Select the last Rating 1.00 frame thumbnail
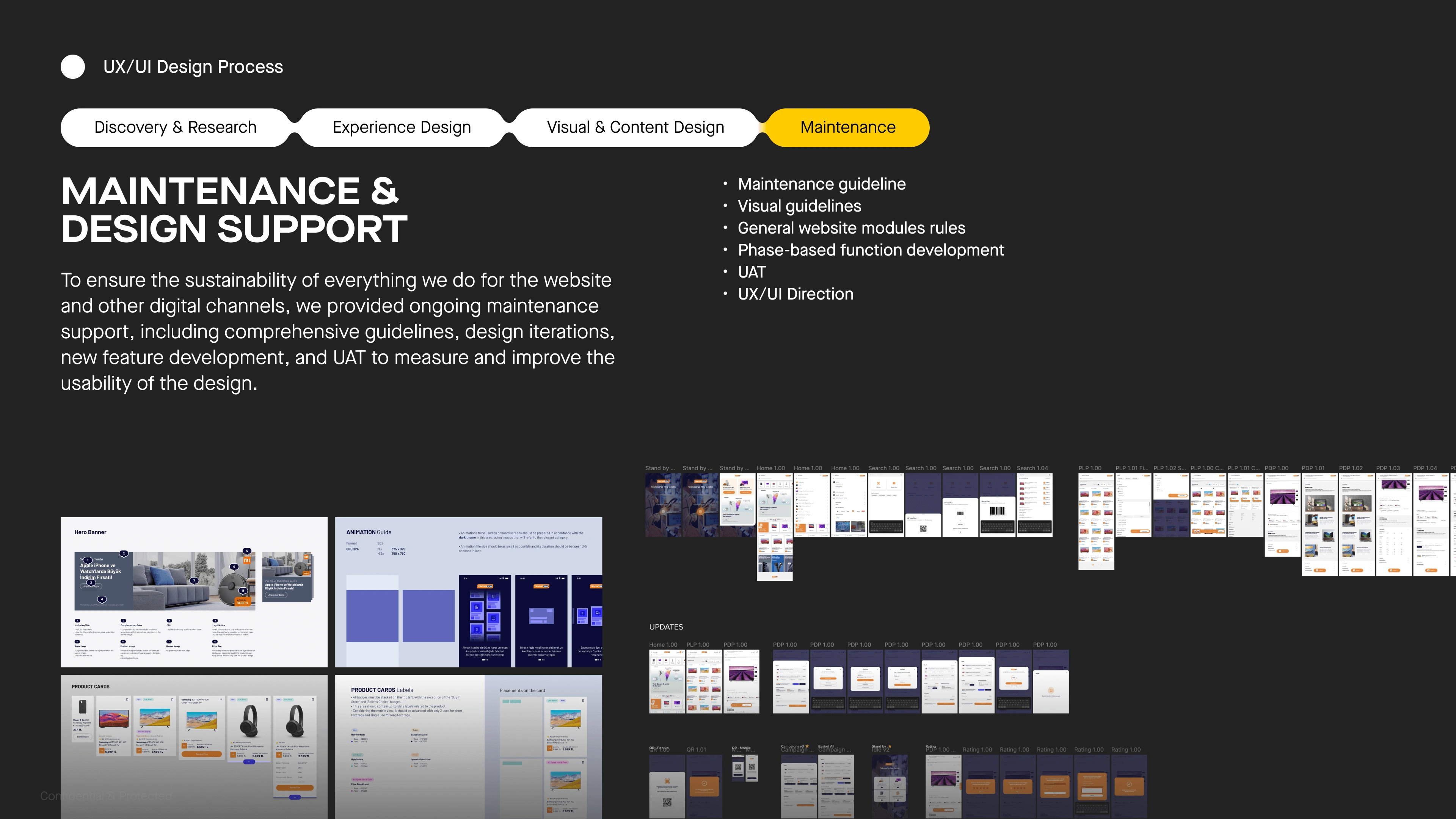Screen dimensions: 1456x819 click(1129, 786)
